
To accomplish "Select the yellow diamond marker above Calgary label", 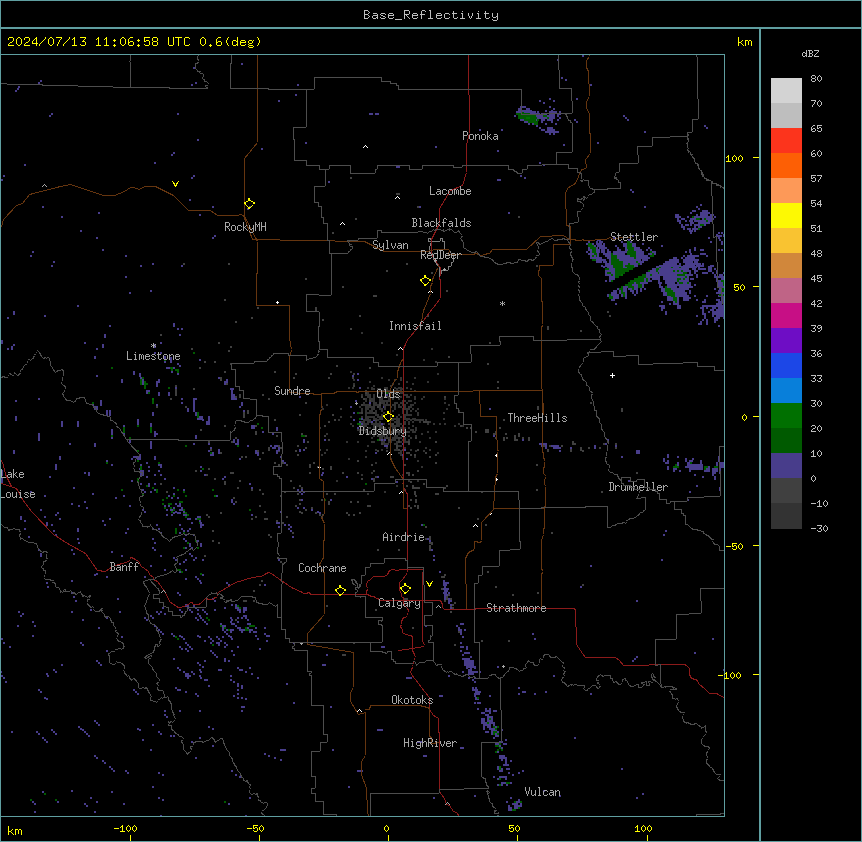I will (x=405, y=589).
